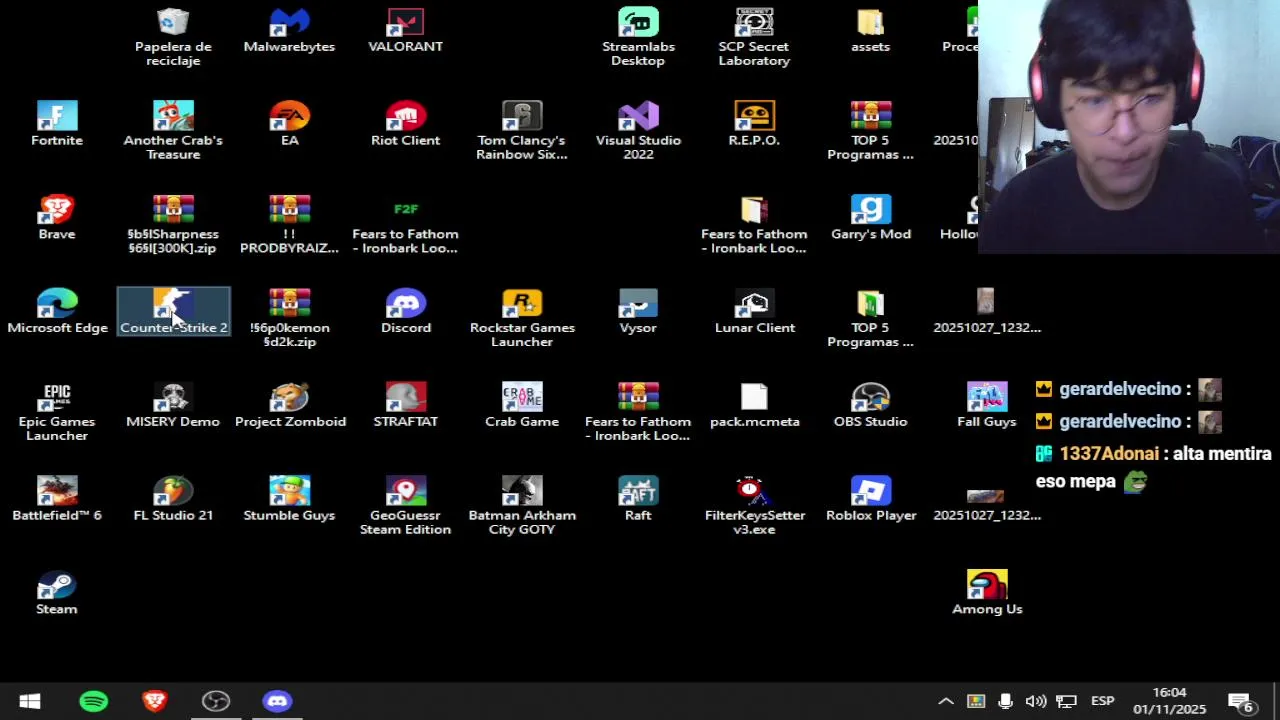Open GeoGuessr Steam Edition shortcut
The height and width of the screenshot is (720, 1280).
405,507
